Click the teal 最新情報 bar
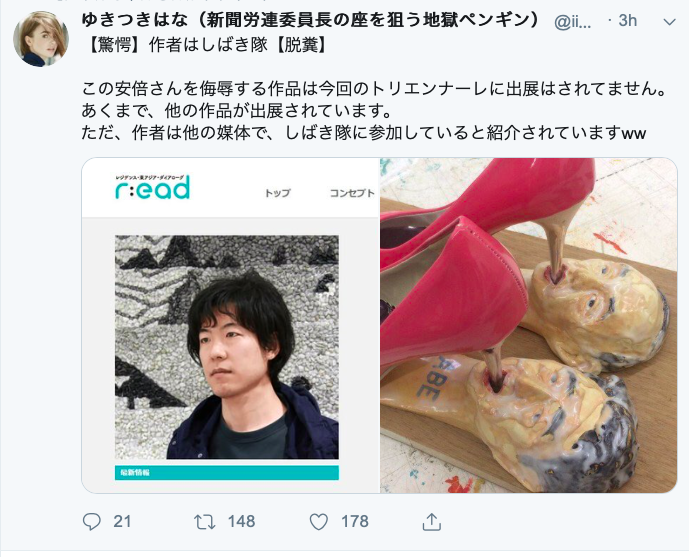The image size is (689, 557). (x=227, y=473)
